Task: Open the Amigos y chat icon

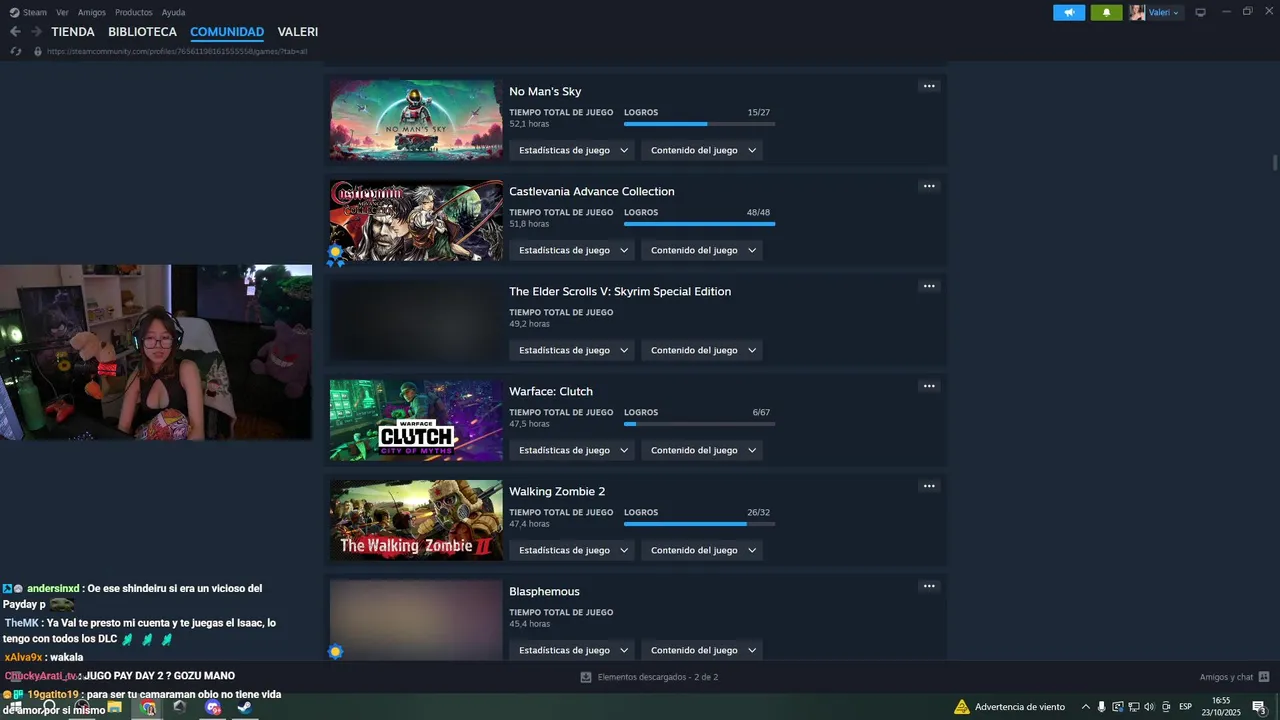Action: (1263, 677)
